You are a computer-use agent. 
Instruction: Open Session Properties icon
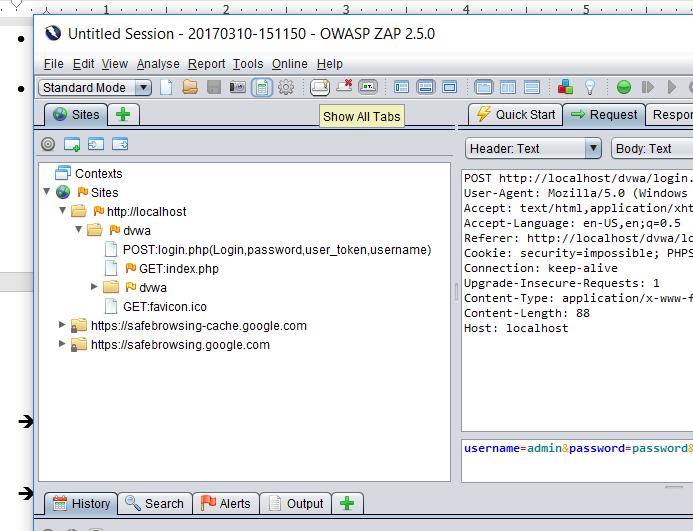click(262, 87)
